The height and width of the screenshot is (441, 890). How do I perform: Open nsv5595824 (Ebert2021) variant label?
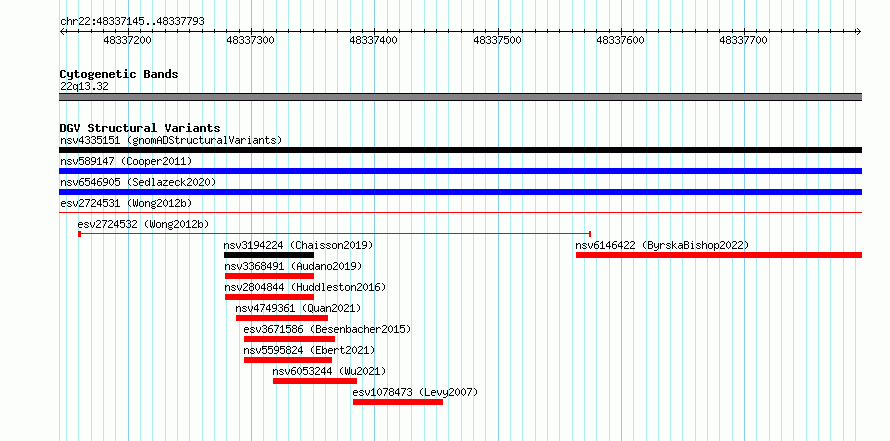click(x=309, y=350)
